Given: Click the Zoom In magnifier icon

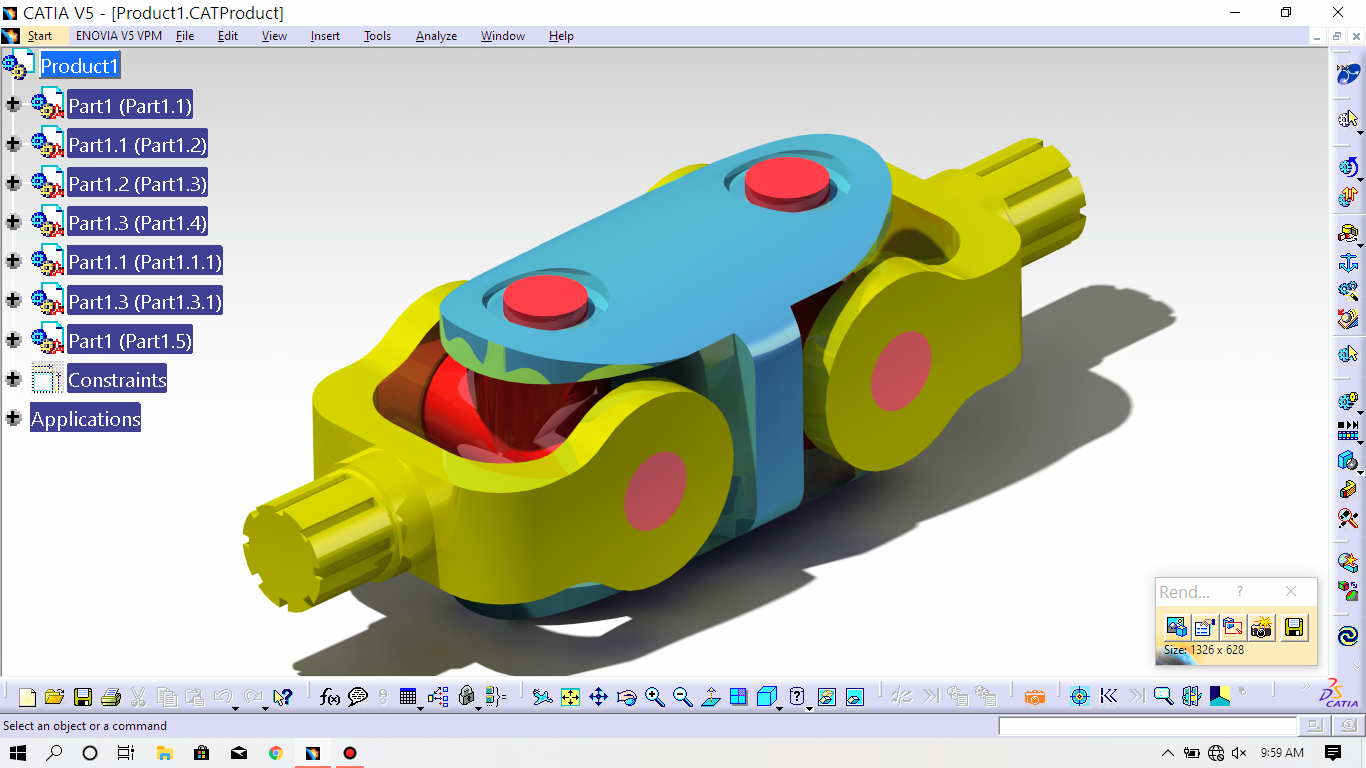Looking at the screenshot, I should pos(655,697).
